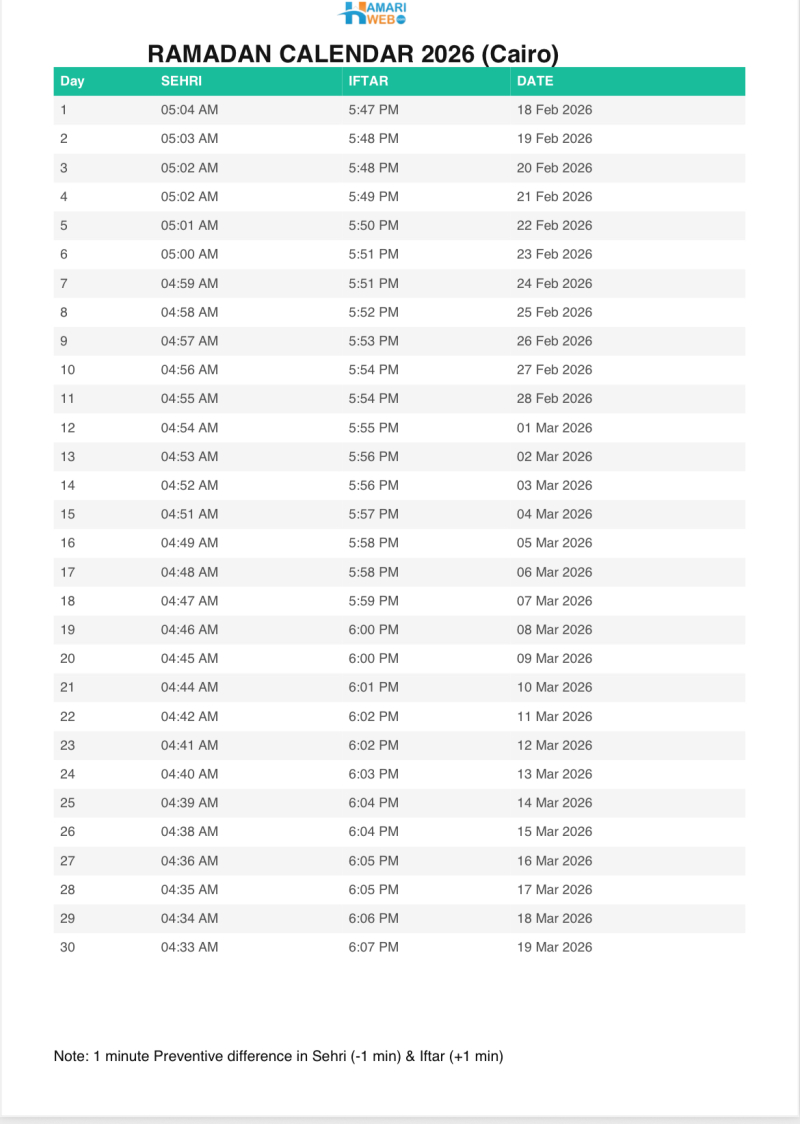Click day number 15 in the Day column

point(67,514)
